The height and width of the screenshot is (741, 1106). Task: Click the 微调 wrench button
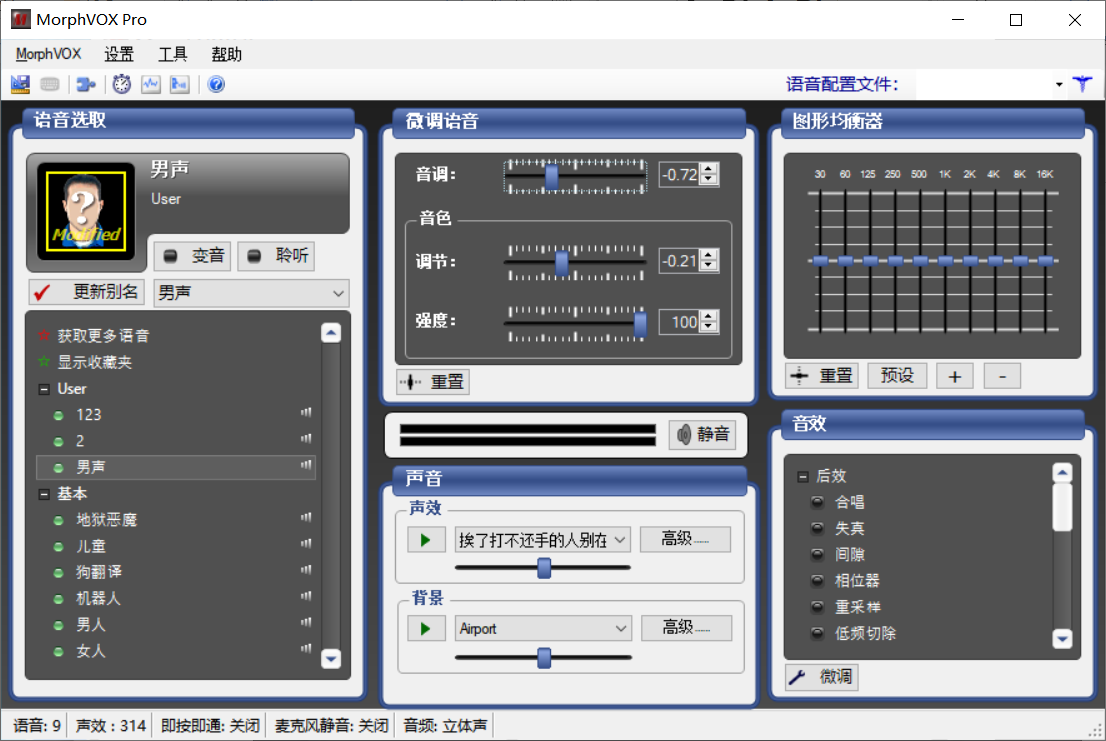click(822, 678)
